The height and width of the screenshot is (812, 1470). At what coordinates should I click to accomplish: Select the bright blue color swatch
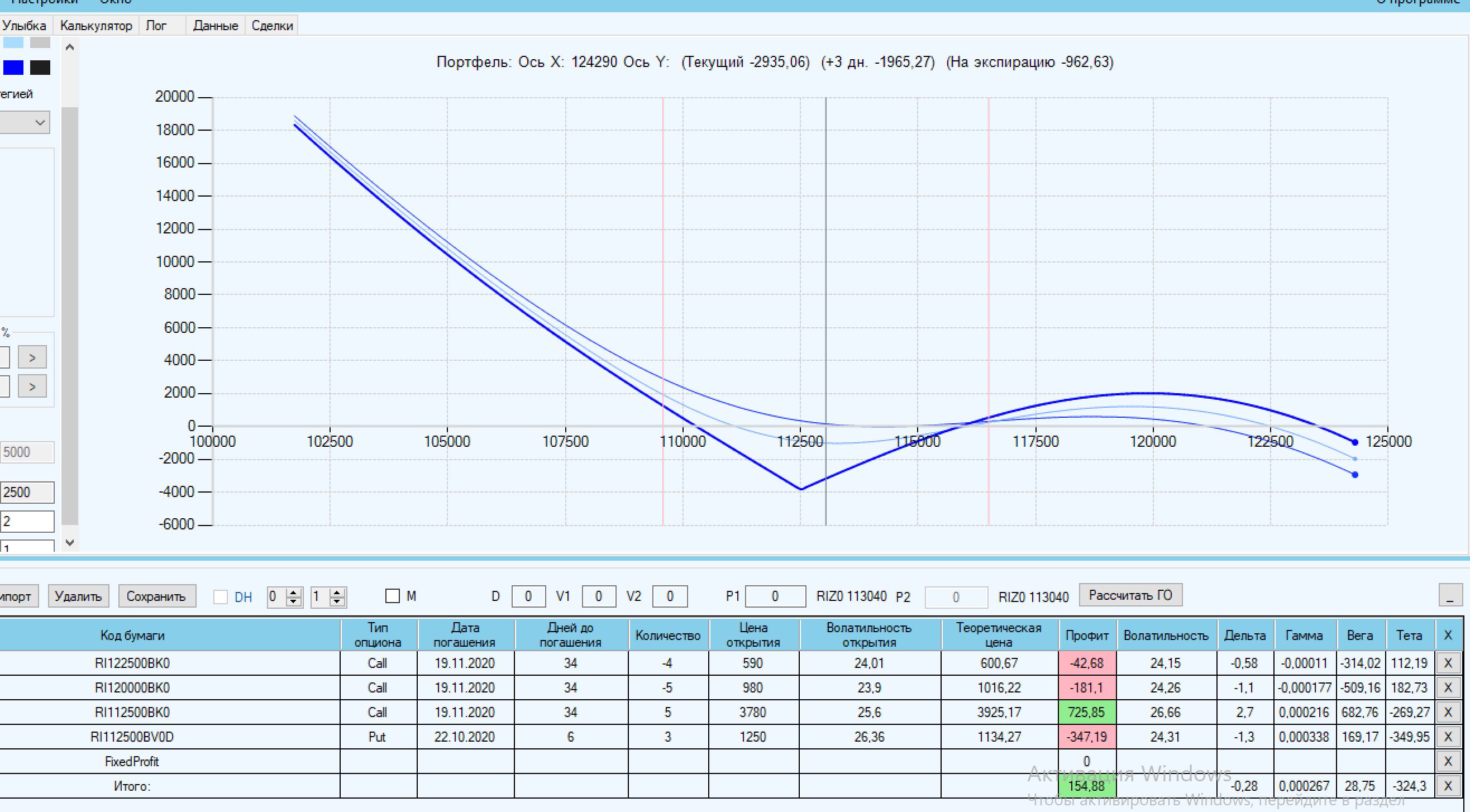point(13,68)
